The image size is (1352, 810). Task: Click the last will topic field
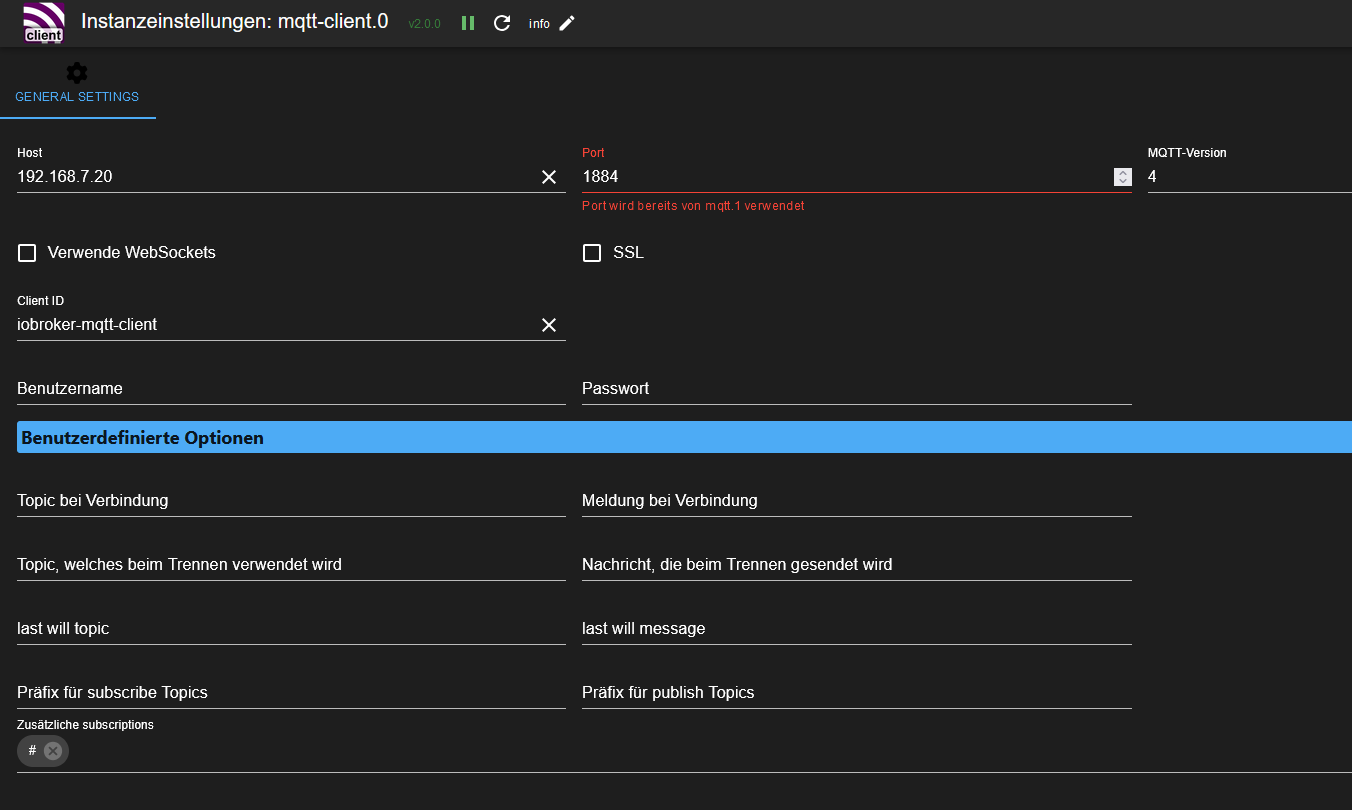291,628
